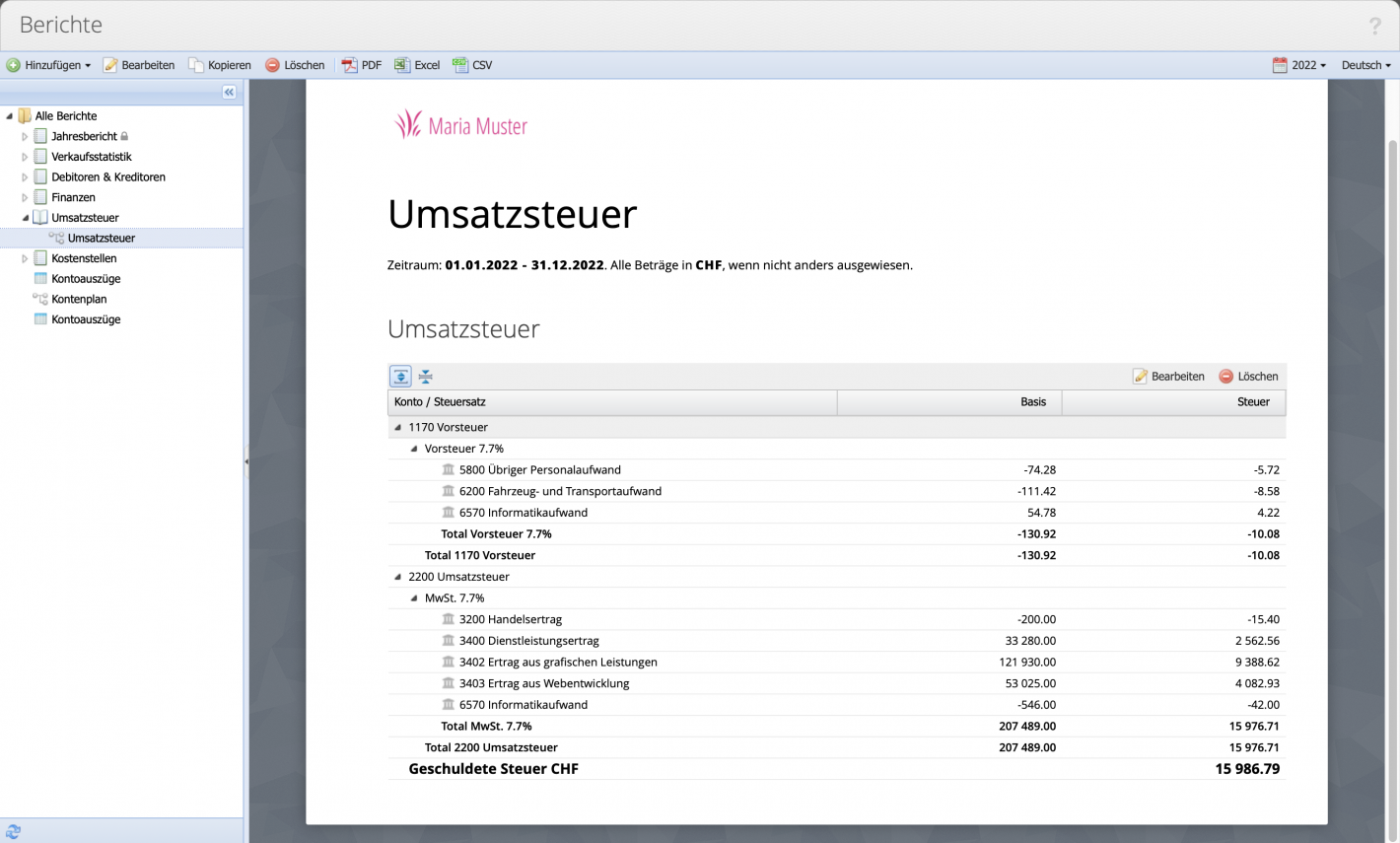The height and width of the screenshot is (843, 1400).
Task: Collapse all rows of the Umsatzsteuer table
Action: point(424,376)
